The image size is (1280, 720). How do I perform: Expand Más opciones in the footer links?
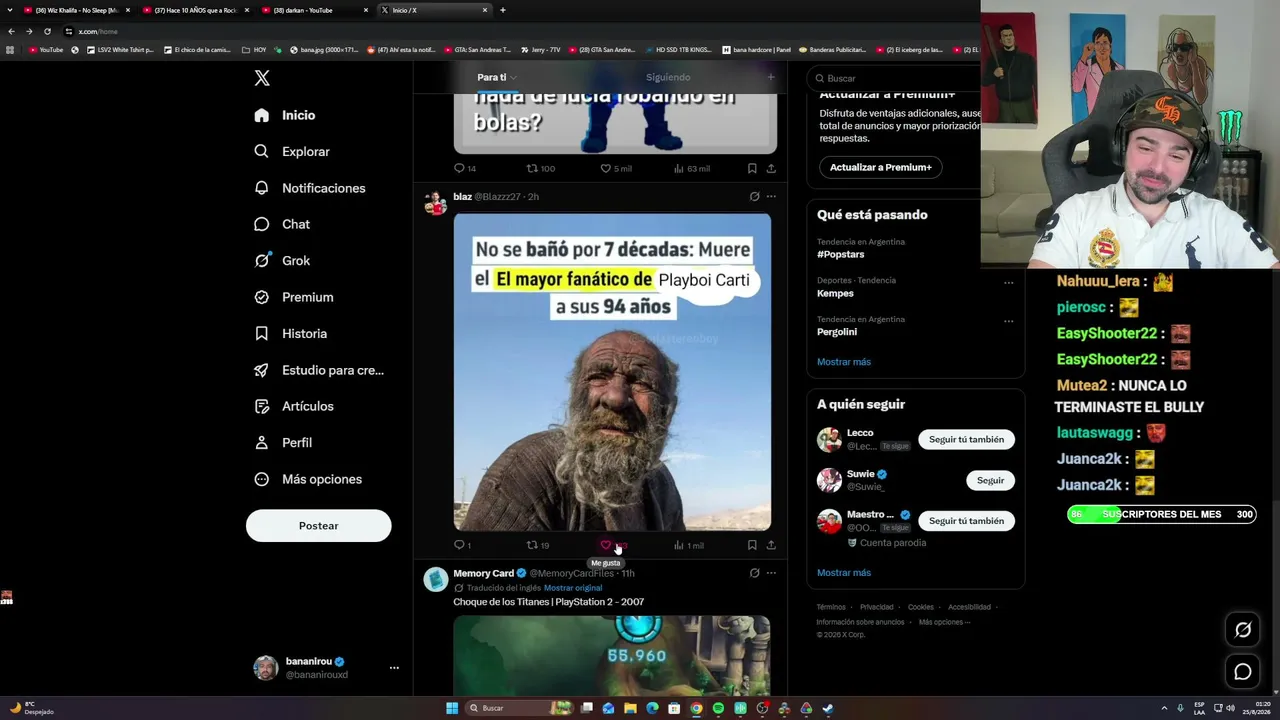pyautogui.click(x=944, y=622)
